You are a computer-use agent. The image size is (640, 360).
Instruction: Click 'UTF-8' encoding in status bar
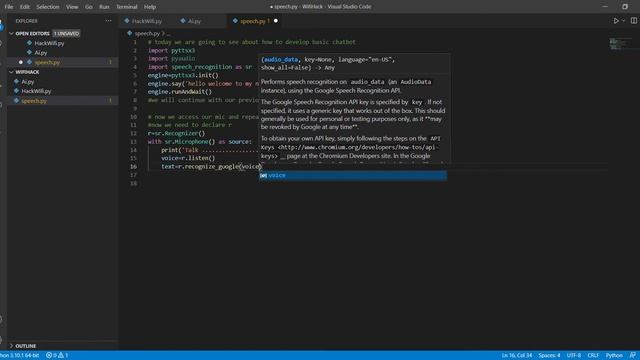[574, 355]
